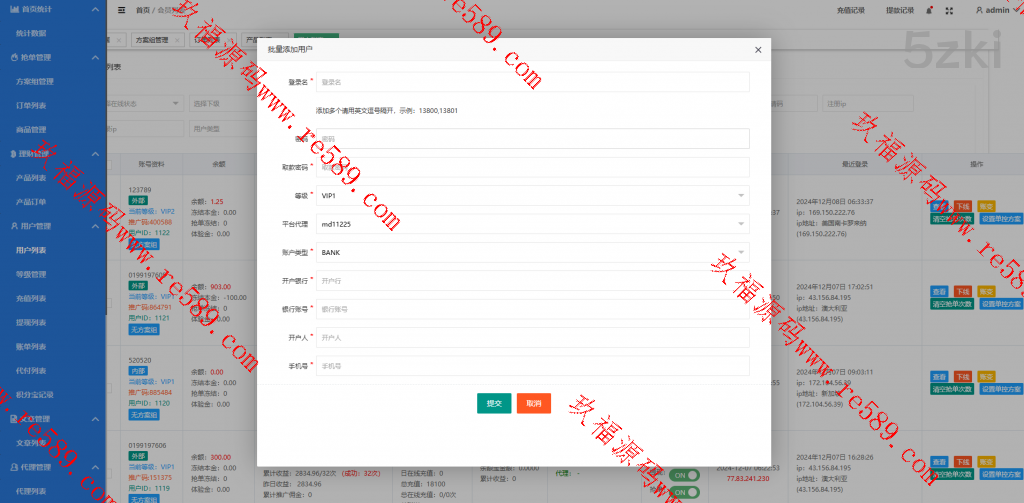Open 等级管理 in the sidebar

click(31, 274)
